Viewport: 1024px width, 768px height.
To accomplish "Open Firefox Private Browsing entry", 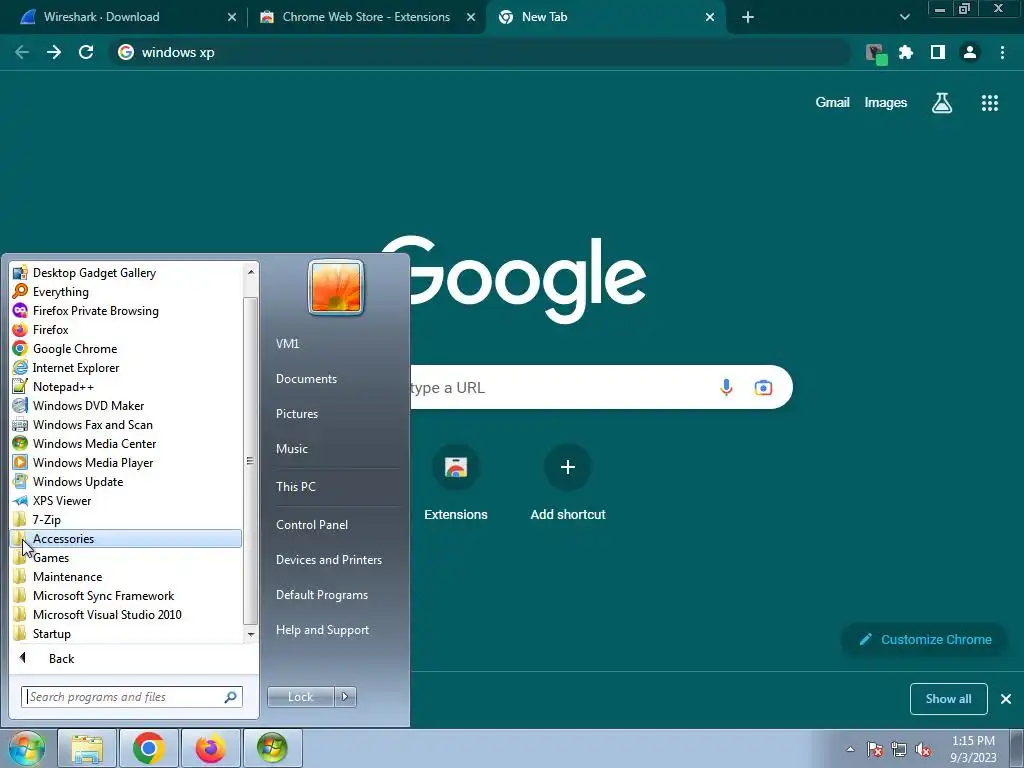I will pos(126,311).
